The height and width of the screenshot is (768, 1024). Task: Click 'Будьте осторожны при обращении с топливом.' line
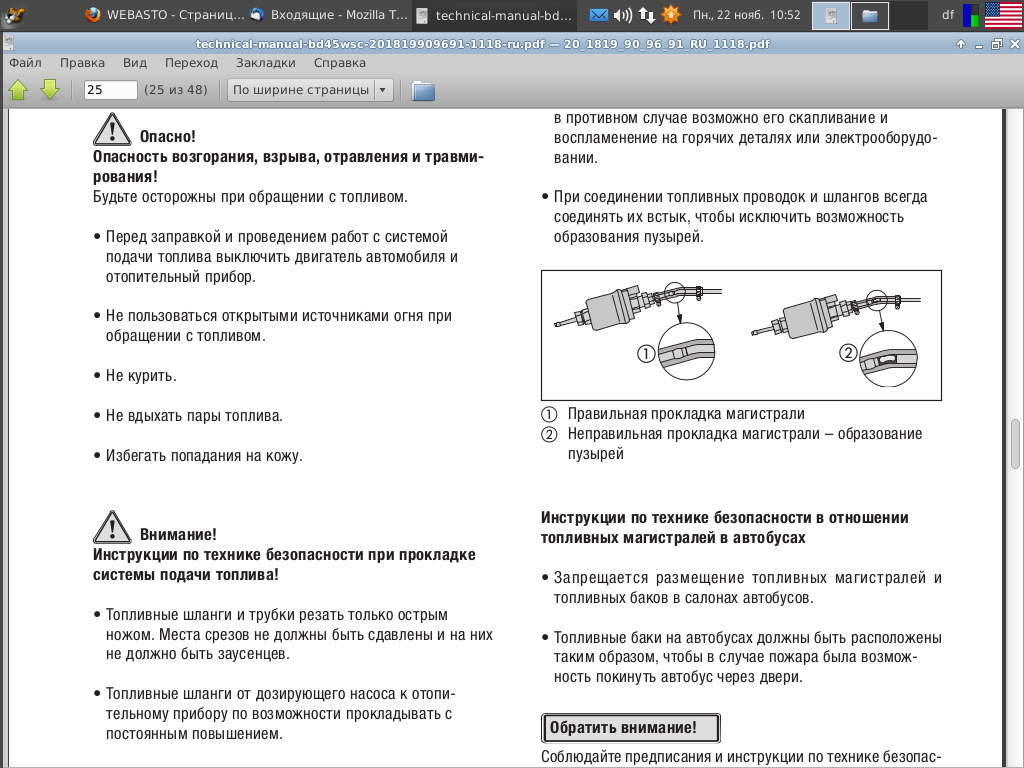point(250,197)
